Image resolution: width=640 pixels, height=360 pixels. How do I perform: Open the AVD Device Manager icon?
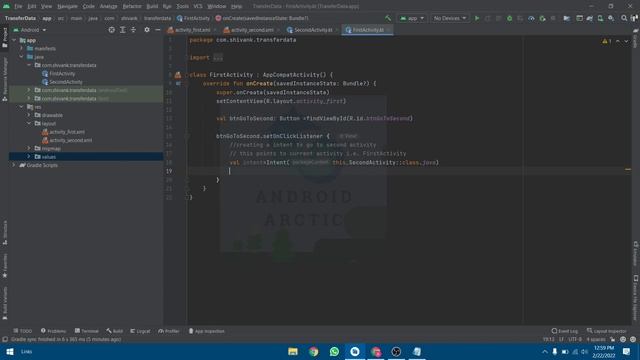coord(600,18)
